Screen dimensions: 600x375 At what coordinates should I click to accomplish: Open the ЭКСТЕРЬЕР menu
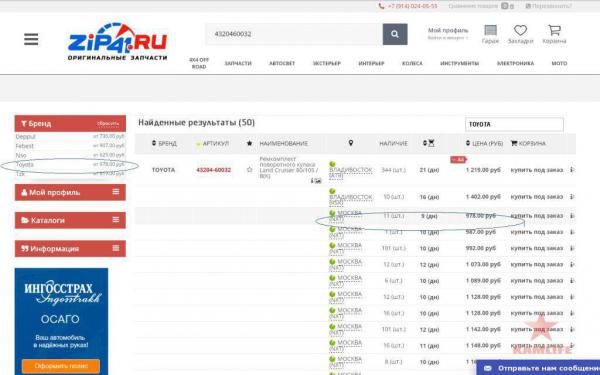(x=326, y=63)
